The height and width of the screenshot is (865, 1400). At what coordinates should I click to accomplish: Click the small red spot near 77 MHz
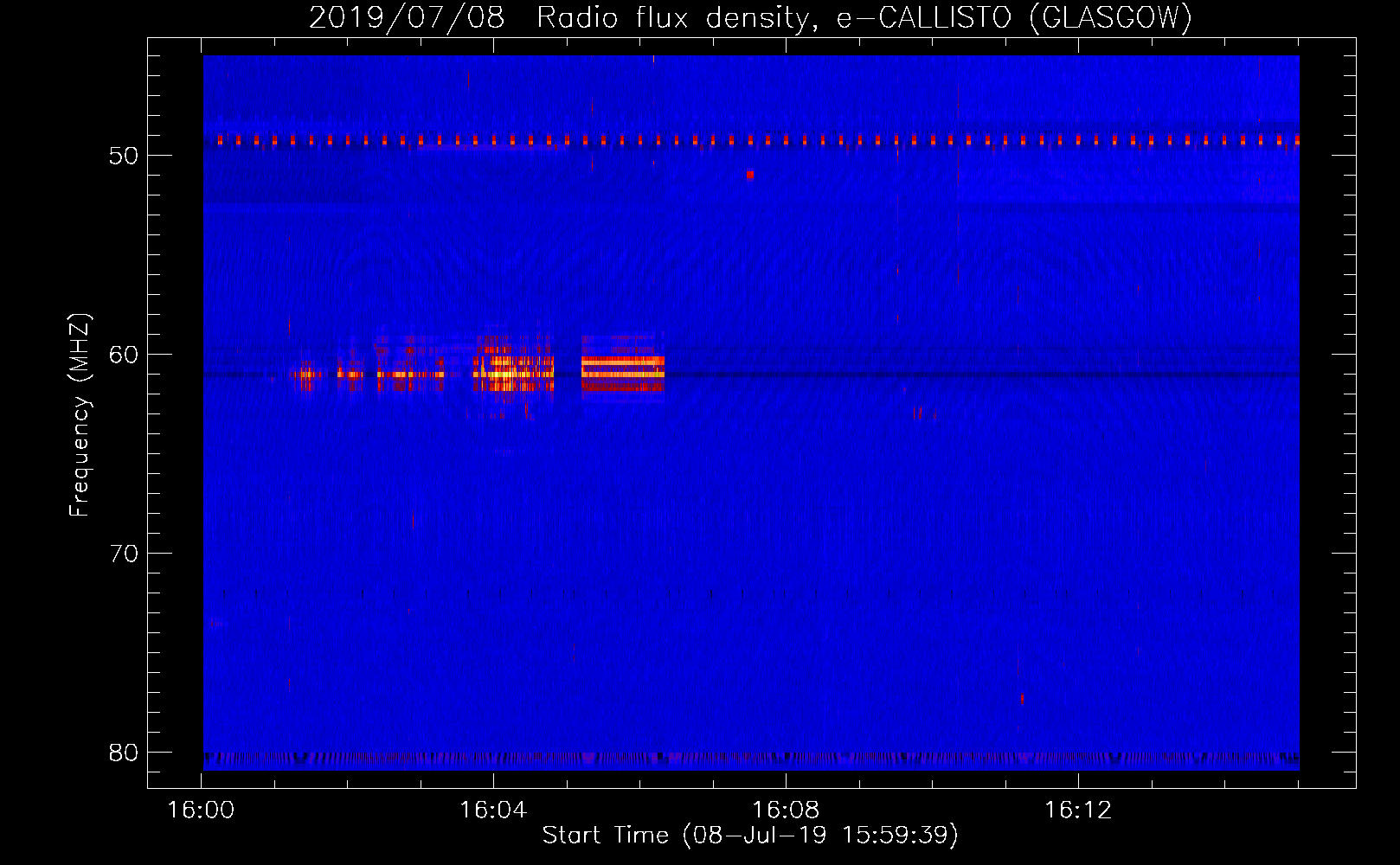1022,698
